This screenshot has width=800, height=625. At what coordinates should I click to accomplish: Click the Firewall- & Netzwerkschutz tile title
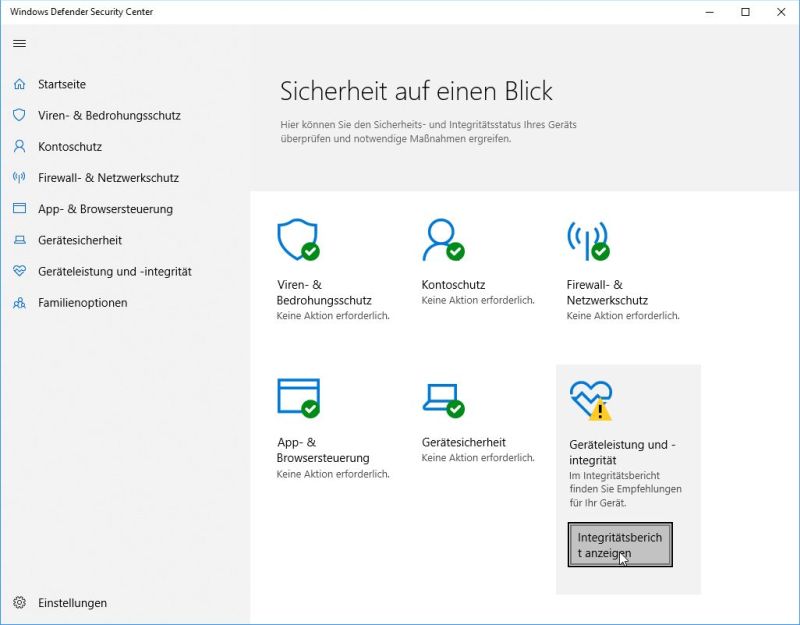coord(607,292)
